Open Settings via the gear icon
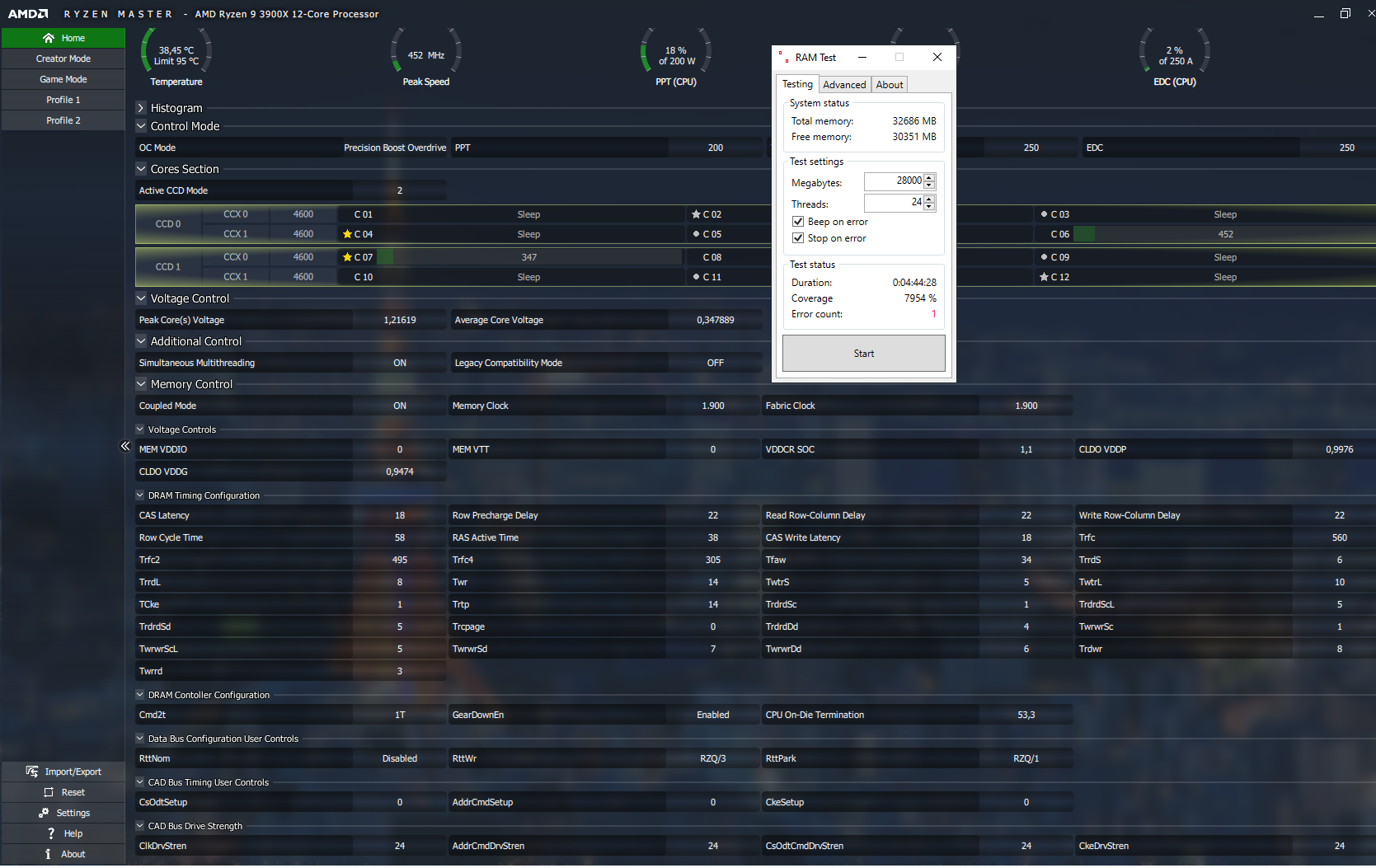Image resolution: width=1376 pixels, height=868 pixels. click(44, 813)
